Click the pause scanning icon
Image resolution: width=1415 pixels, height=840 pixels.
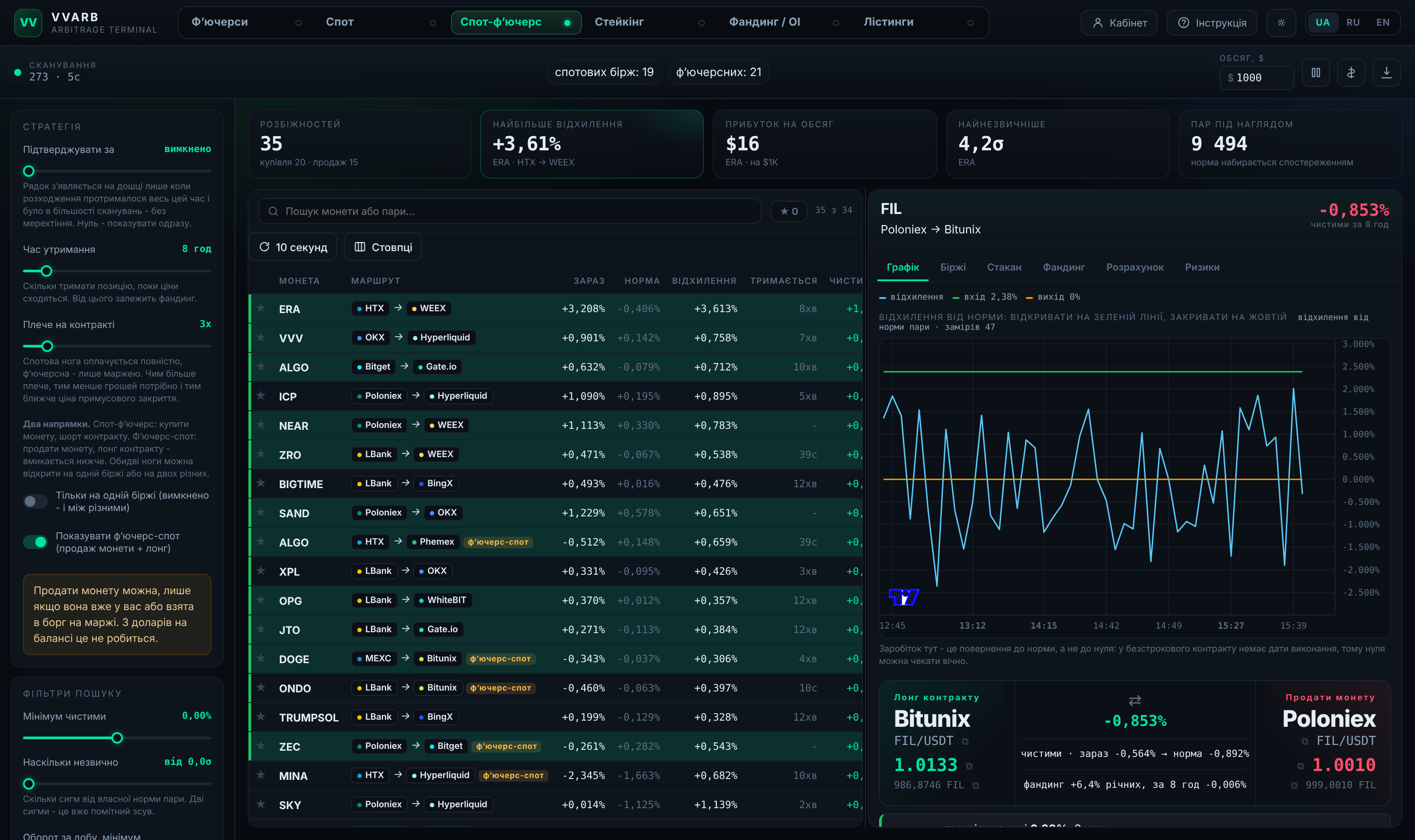click(1316, 73)
